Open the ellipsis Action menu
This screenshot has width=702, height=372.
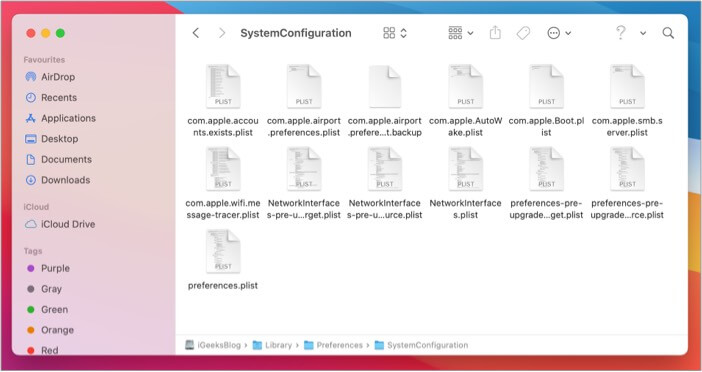pyautogui.click(x=553, y=33)
